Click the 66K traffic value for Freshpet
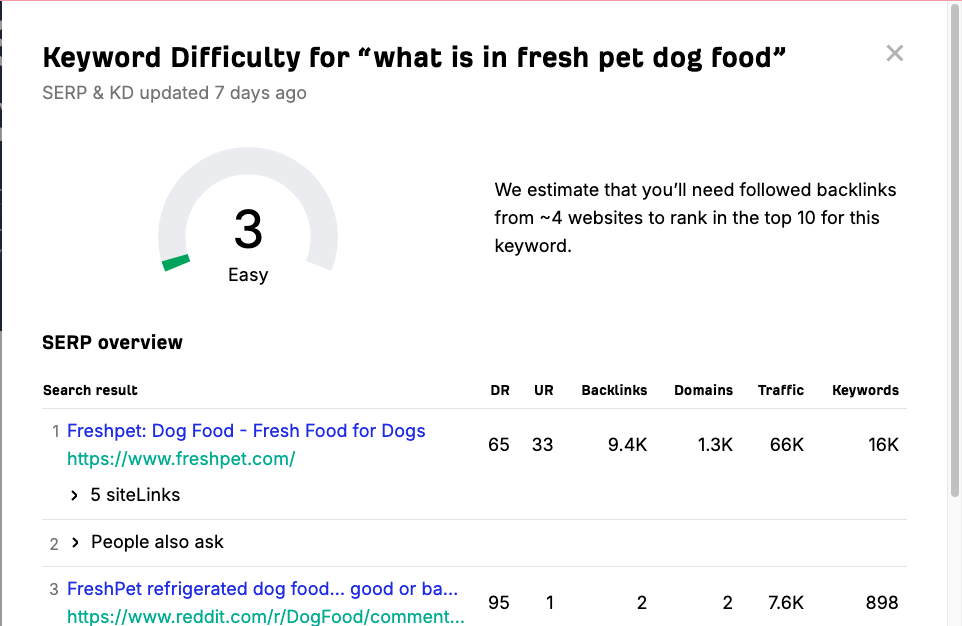This screenshot has height=626, width=962. (786, 445)
